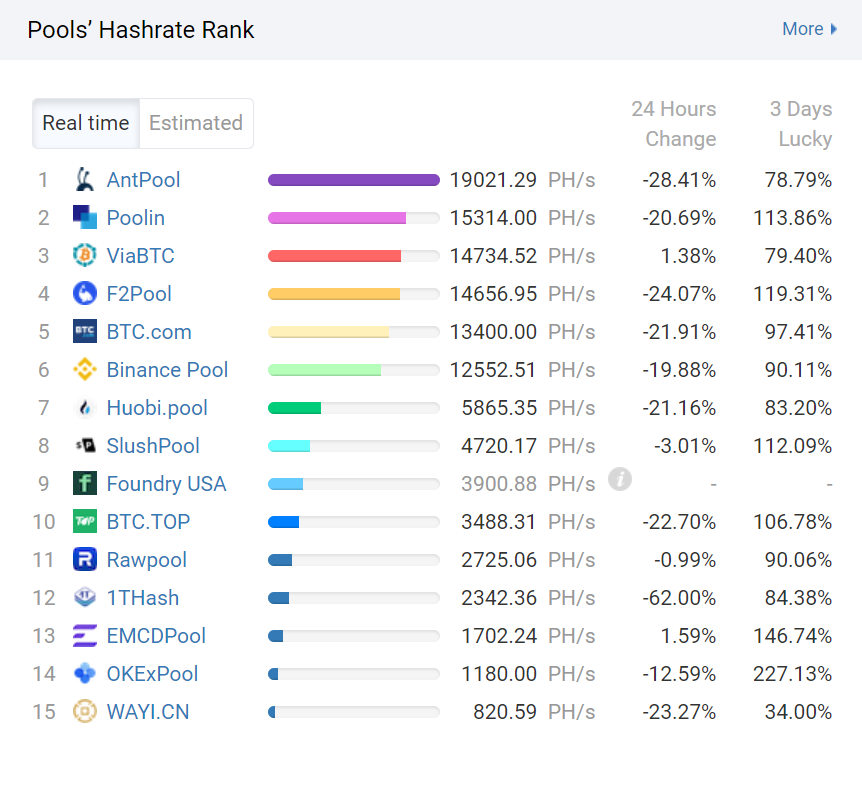Open the OKExPool link
The width and height of the screenshot is (862, 786).
pyautogui.click(x=152, y=673)
